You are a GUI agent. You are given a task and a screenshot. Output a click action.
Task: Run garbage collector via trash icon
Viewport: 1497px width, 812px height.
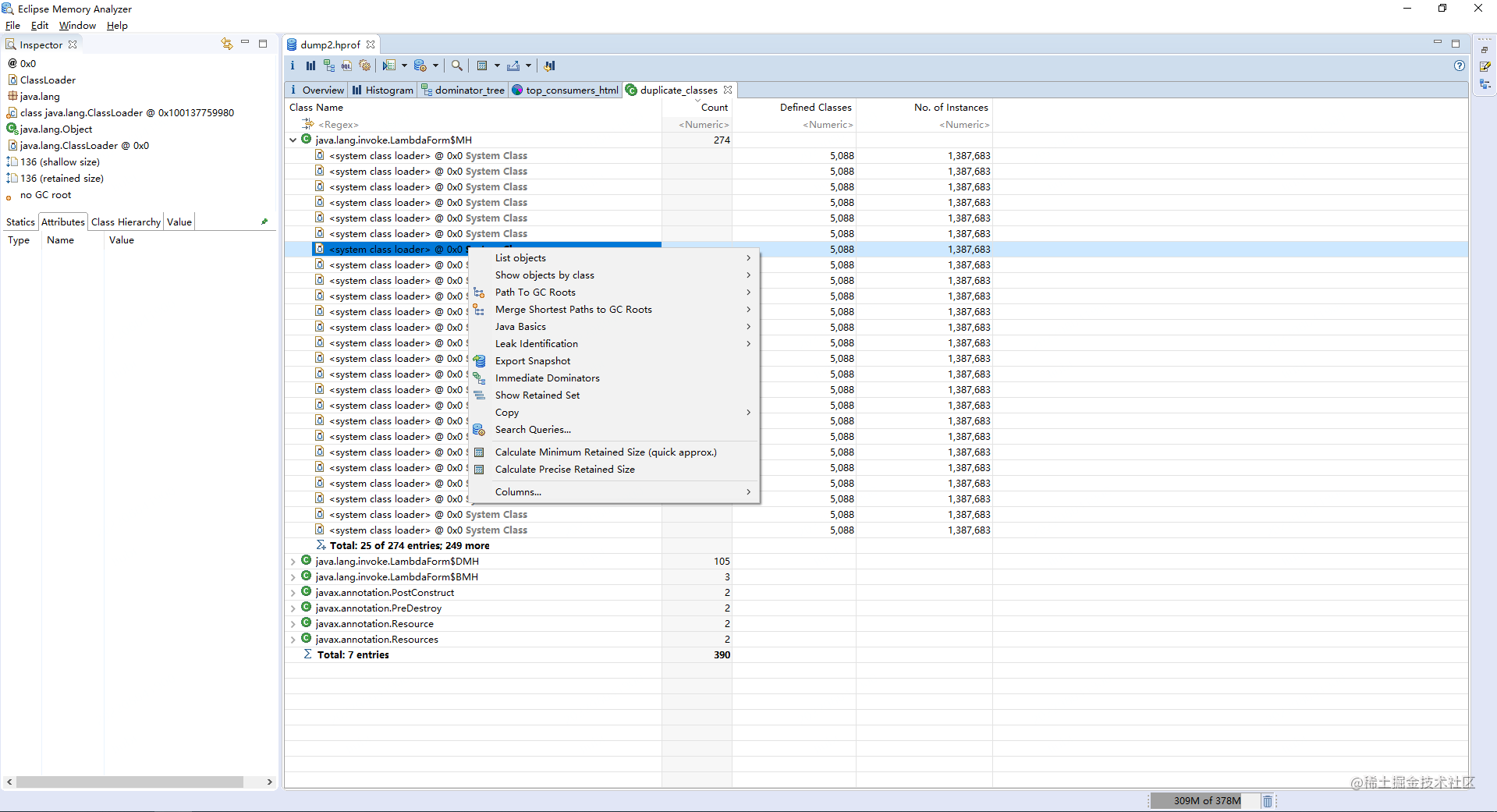coord(1268,801)
